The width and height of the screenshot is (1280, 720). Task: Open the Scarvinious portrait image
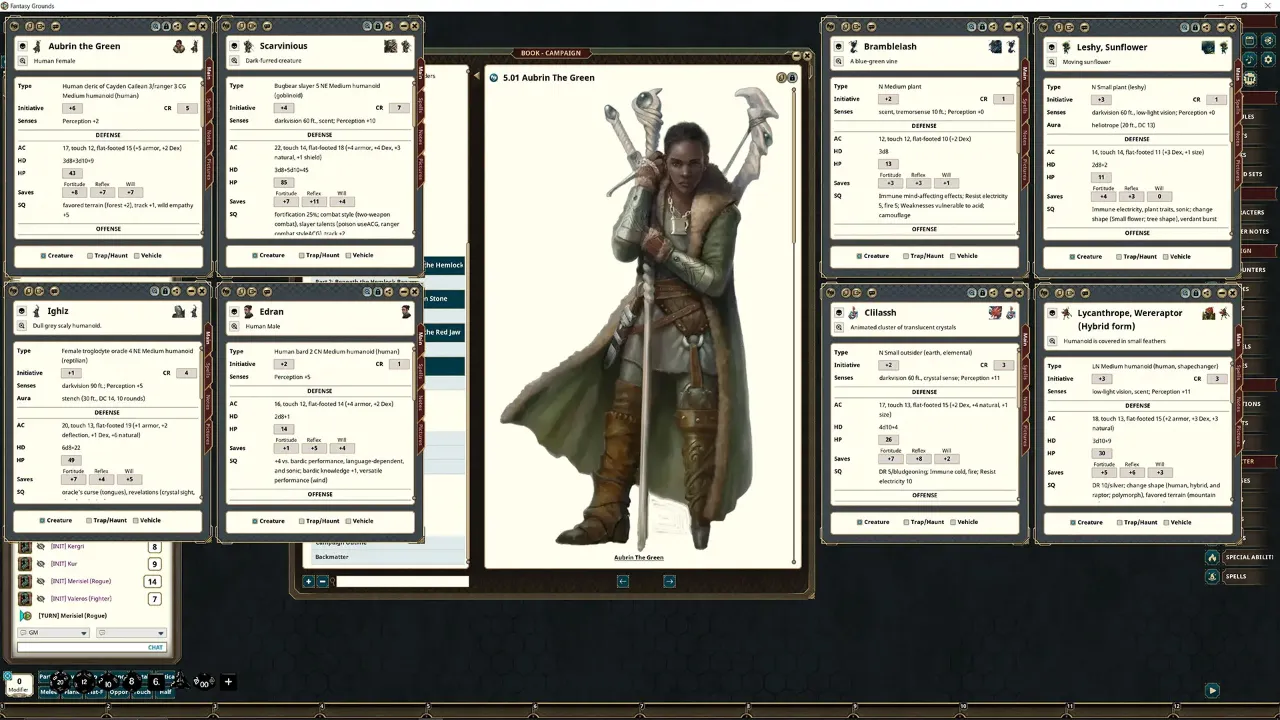coord(391,46)
